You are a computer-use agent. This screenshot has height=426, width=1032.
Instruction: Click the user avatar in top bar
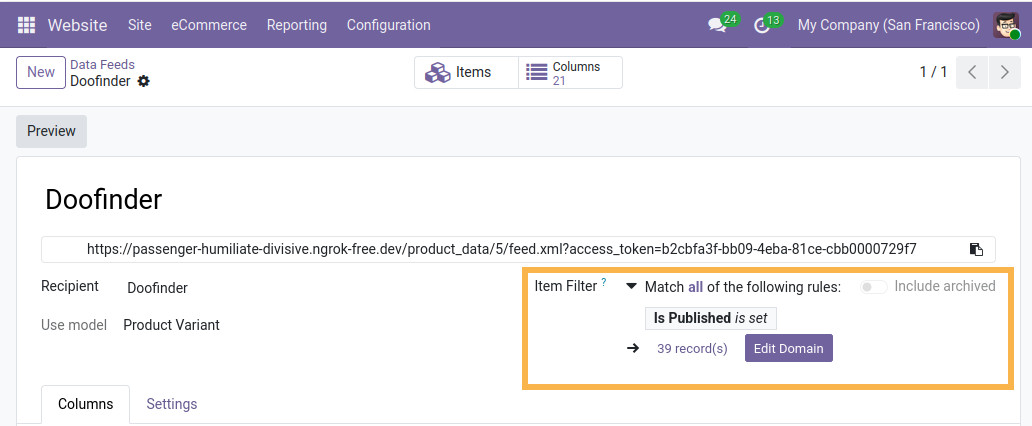point(1006,25)
